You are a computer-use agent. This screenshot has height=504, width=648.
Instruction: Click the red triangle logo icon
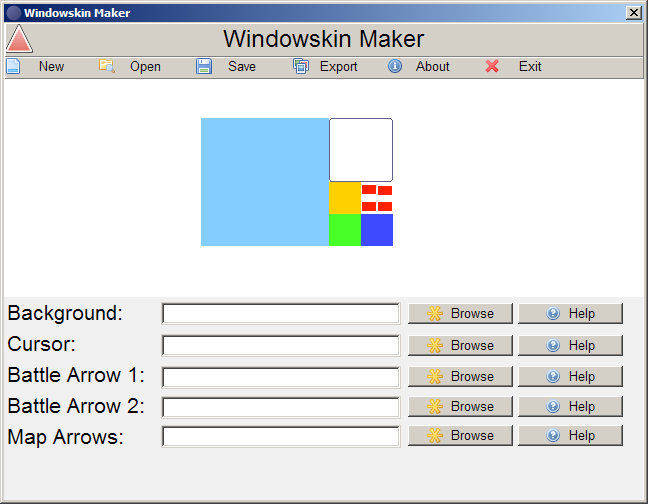pyautogui.click(x=19, y=39)
